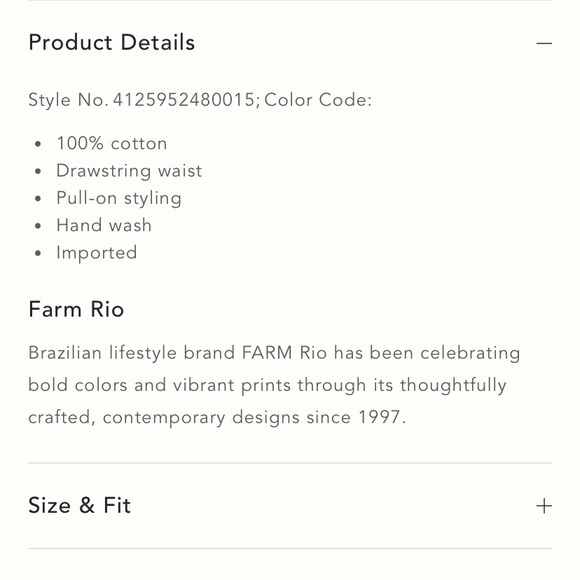
Task: Collapse Product Details with the minus icon
Action: click(x=544, y=44)
